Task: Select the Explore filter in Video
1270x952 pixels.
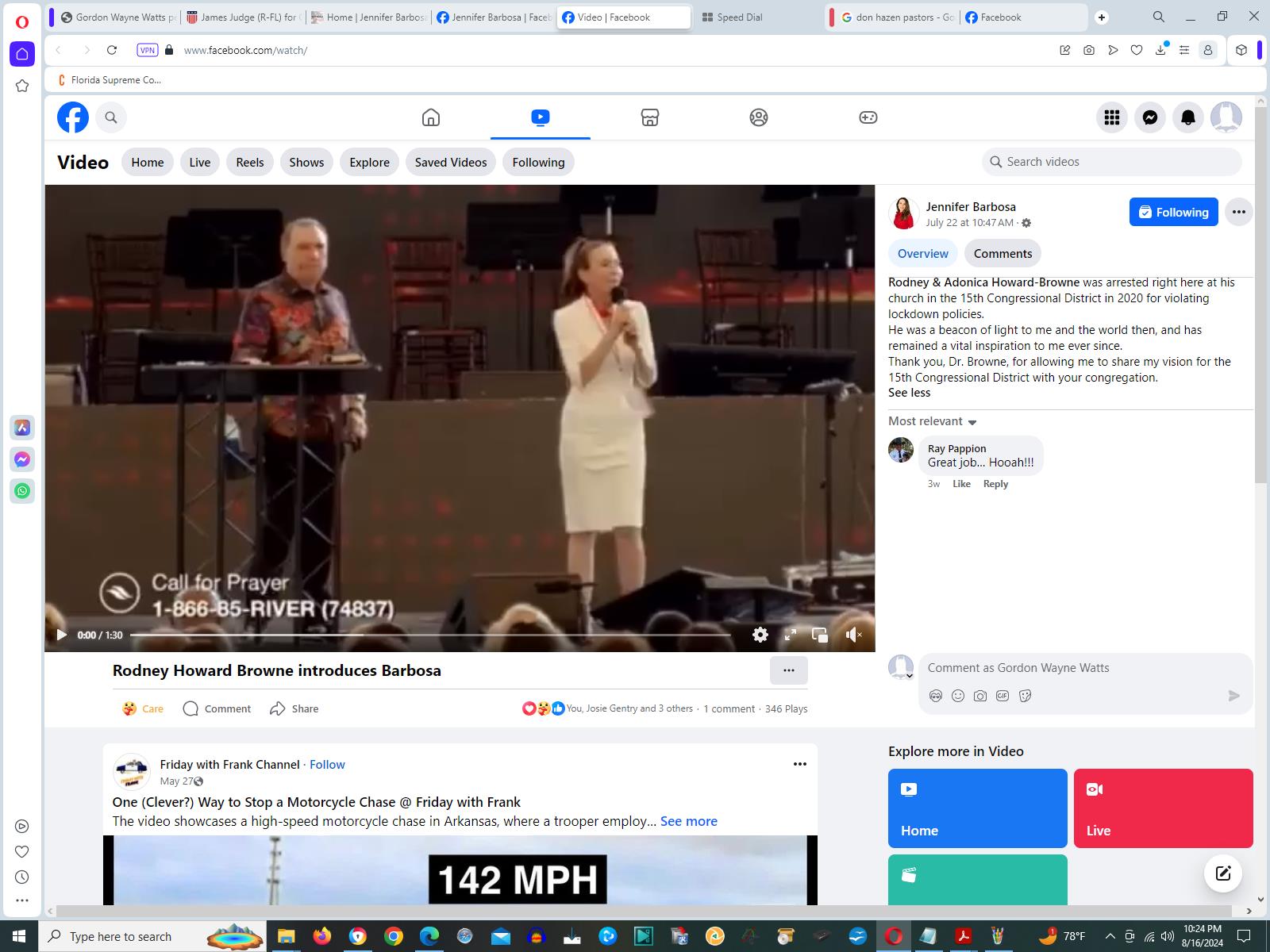Action: 370,162
